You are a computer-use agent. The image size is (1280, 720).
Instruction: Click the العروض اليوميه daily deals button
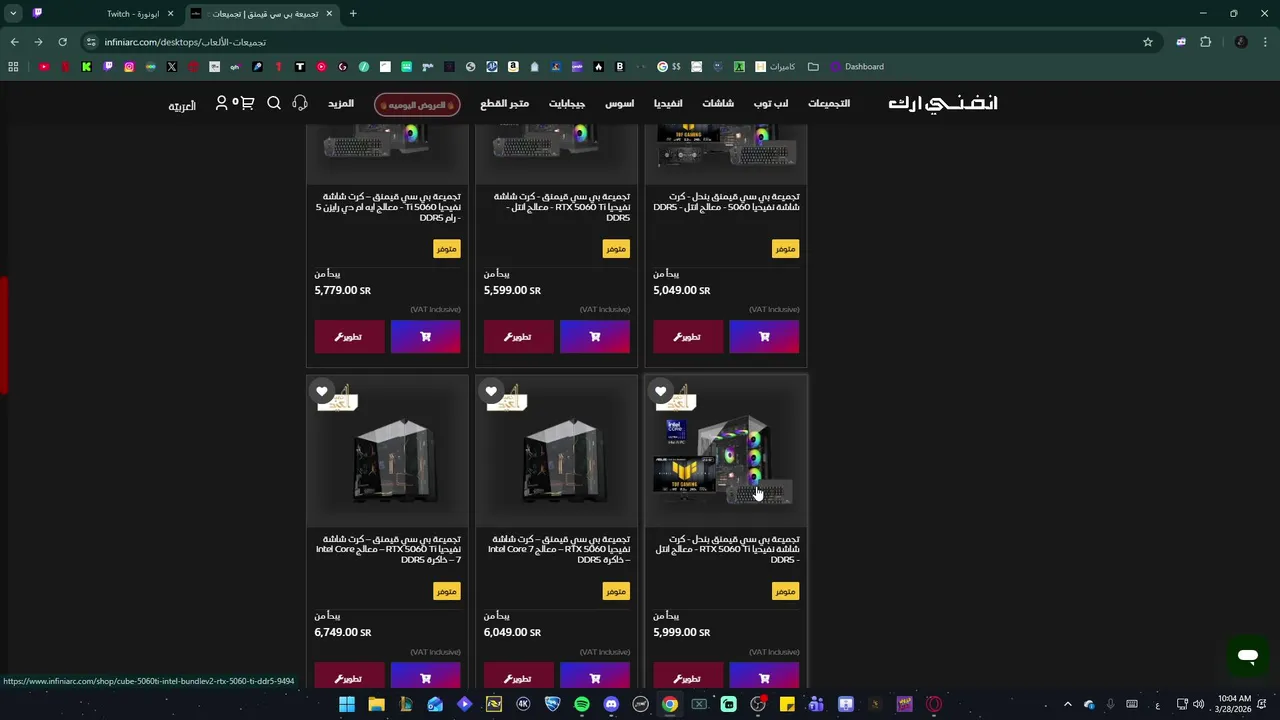(417, 105)
